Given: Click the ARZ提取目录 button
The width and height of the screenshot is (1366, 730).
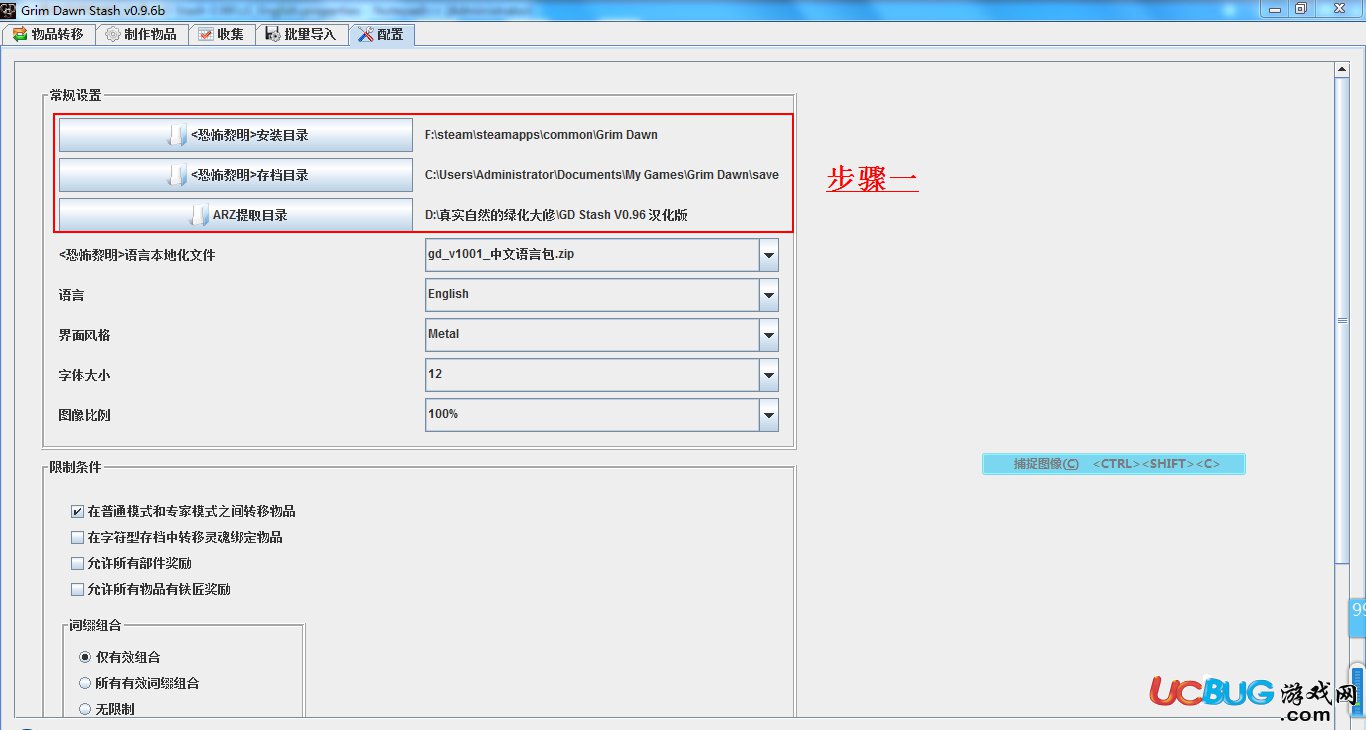Looking at the screenshot, I should (x=236, y=215).
